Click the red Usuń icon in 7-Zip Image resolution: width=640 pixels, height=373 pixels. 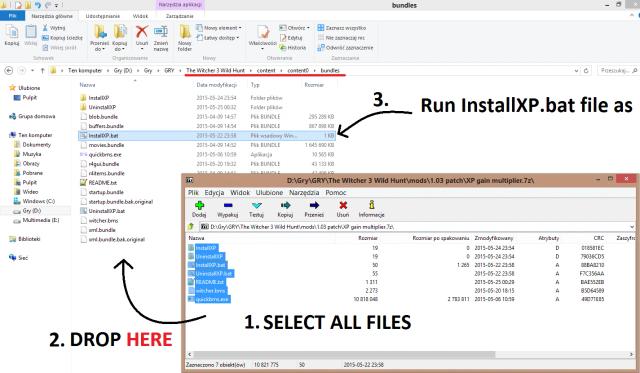(x=343, y=205)
